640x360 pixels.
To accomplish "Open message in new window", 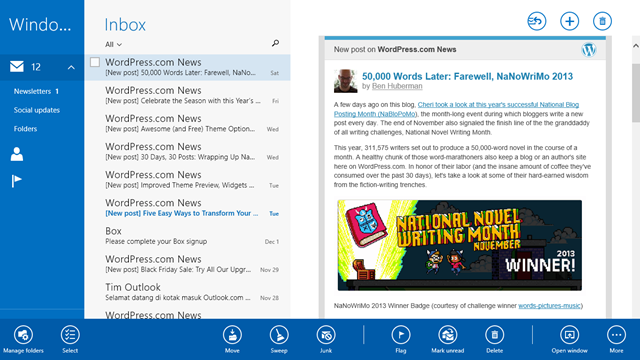I will pyautogui.click(x=569, y=335).
